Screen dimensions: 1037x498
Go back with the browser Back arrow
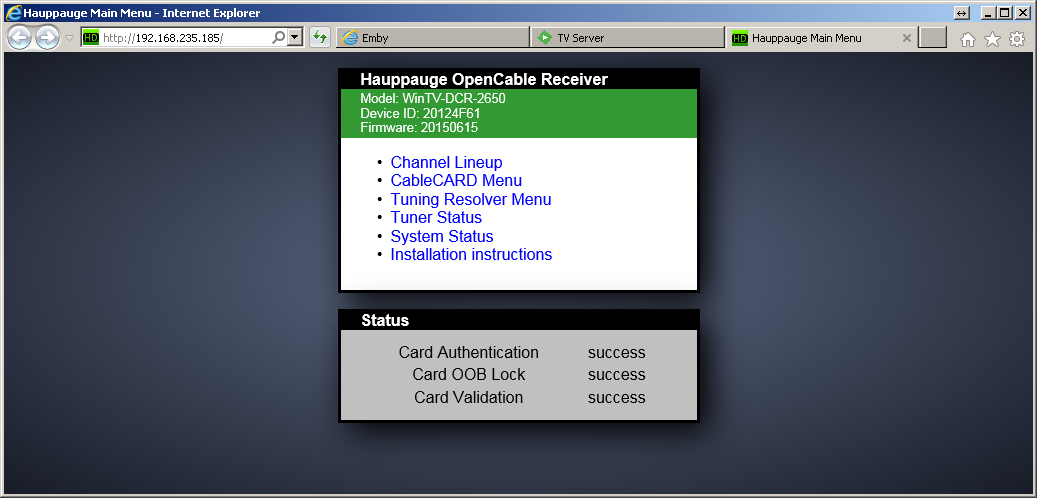tap(19, 38)
